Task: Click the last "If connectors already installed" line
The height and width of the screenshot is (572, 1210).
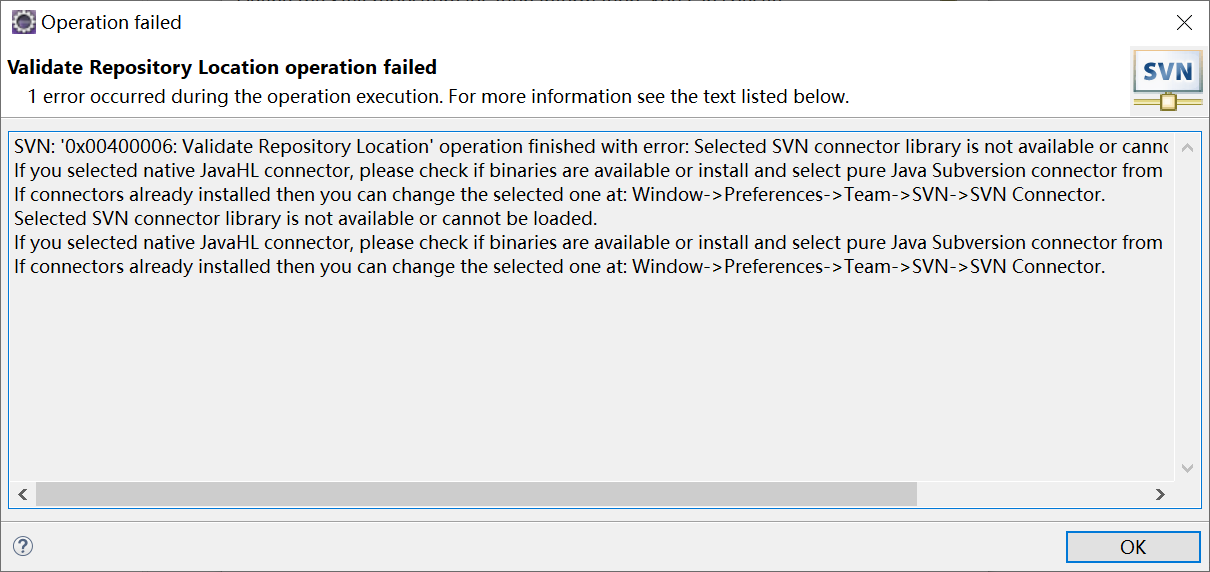Action: pyautogui.click(x=559, y=267)
